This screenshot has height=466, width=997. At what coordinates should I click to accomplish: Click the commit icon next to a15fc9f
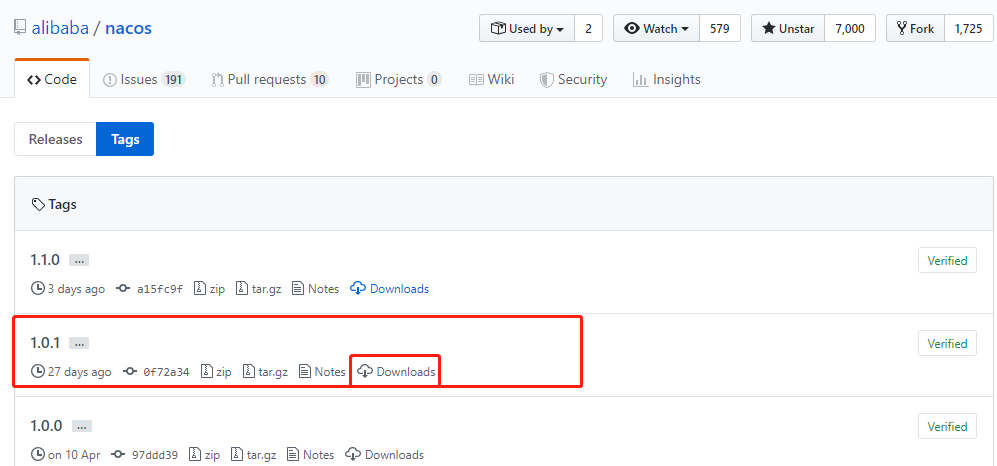pos(124,289)
